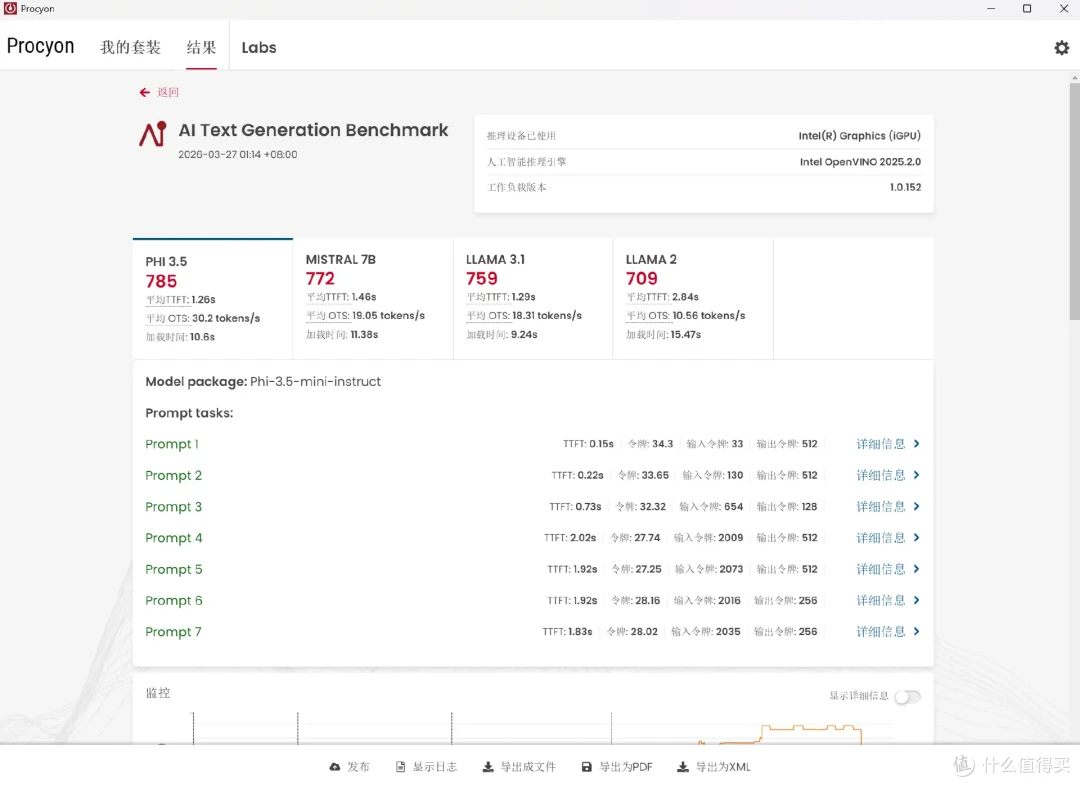Click the 导出为PDF button

617,767
